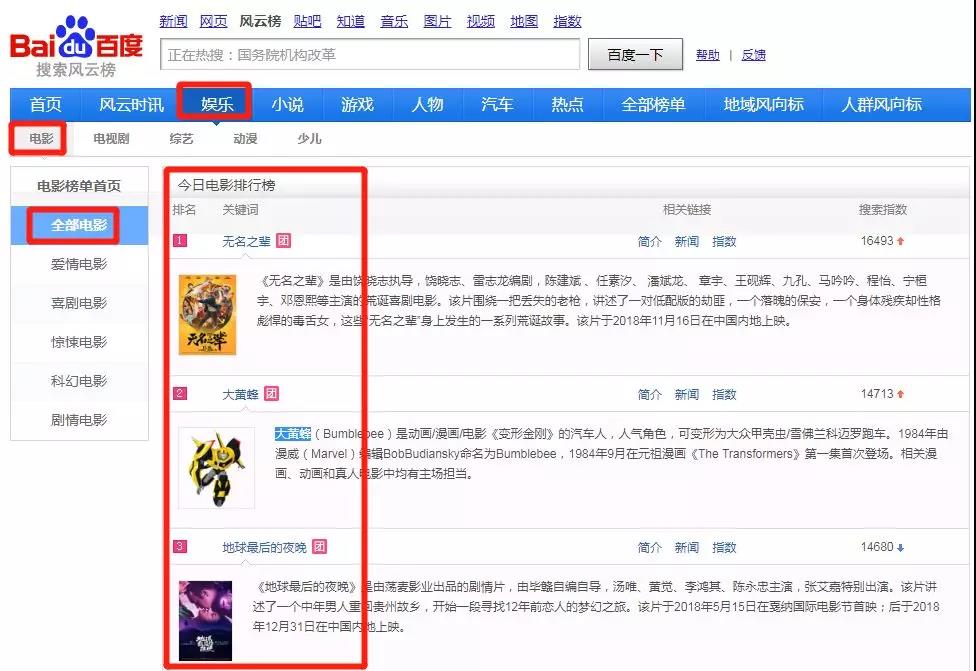Select 爱情电影 in the sidebar
The image size is (976, 671).
tap(79, 264)
